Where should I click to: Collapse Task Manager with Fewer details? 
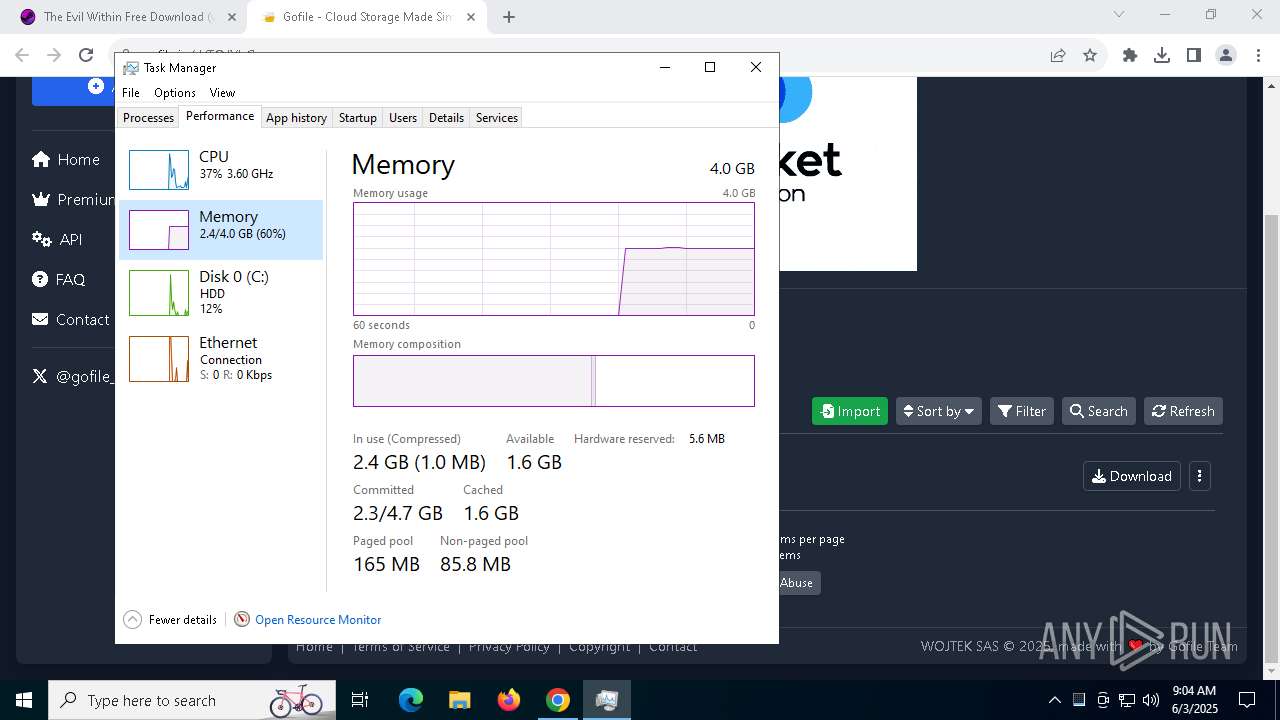(170, 620)
